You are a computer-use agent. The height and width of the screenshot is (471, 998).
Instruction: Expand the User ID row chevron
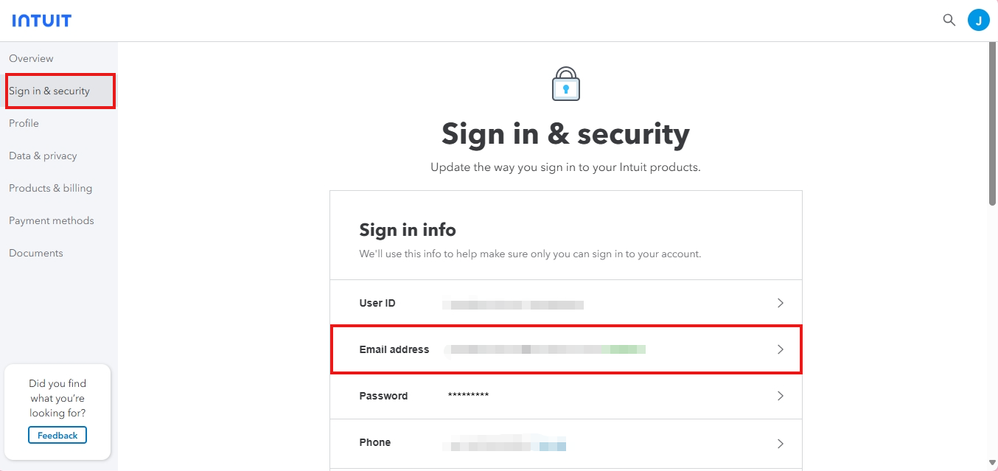(780, 303)
